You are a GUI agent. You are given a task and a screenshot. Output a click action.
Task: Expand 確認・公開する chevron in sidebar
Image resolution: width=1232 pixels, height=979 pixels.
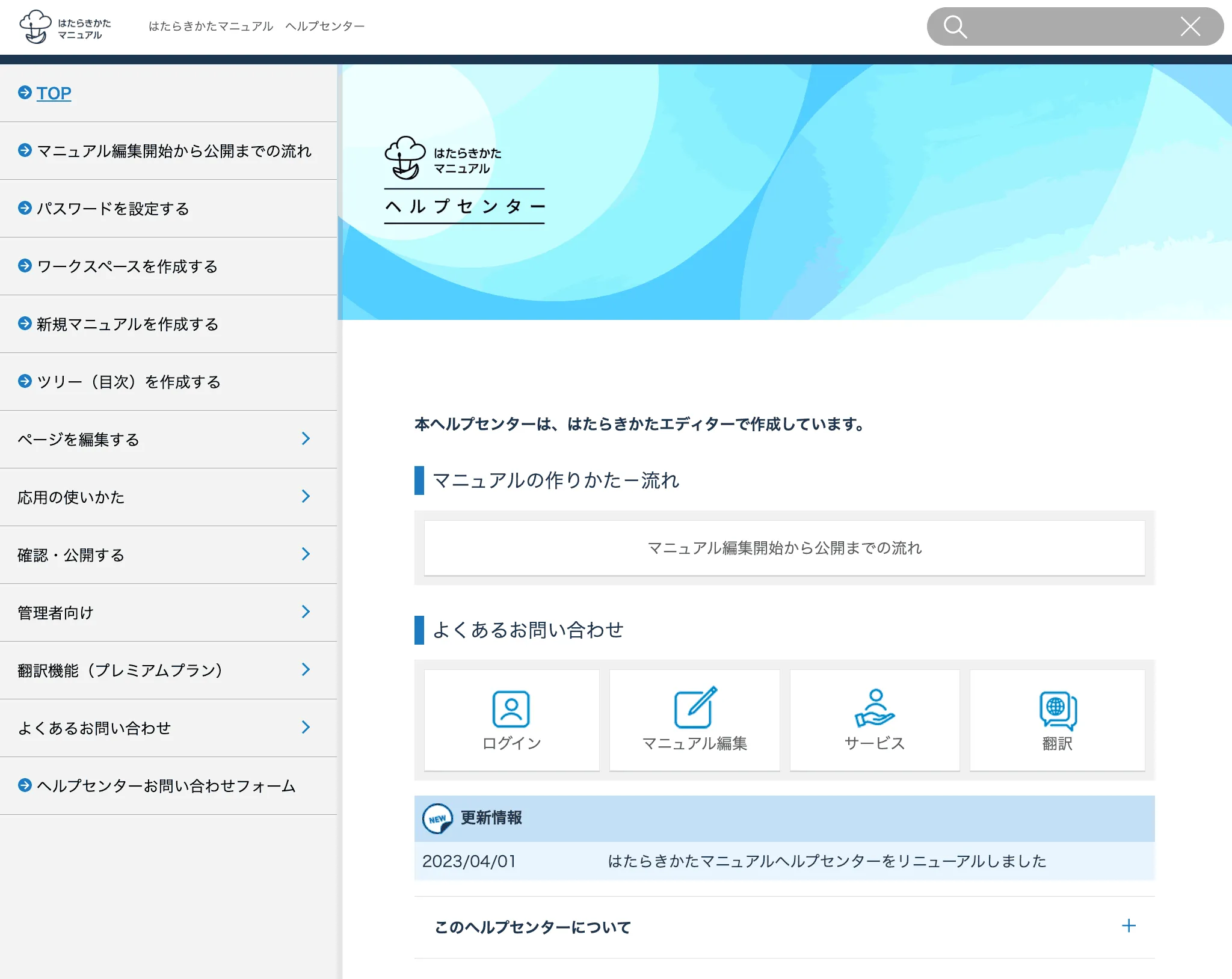(306, 554)
